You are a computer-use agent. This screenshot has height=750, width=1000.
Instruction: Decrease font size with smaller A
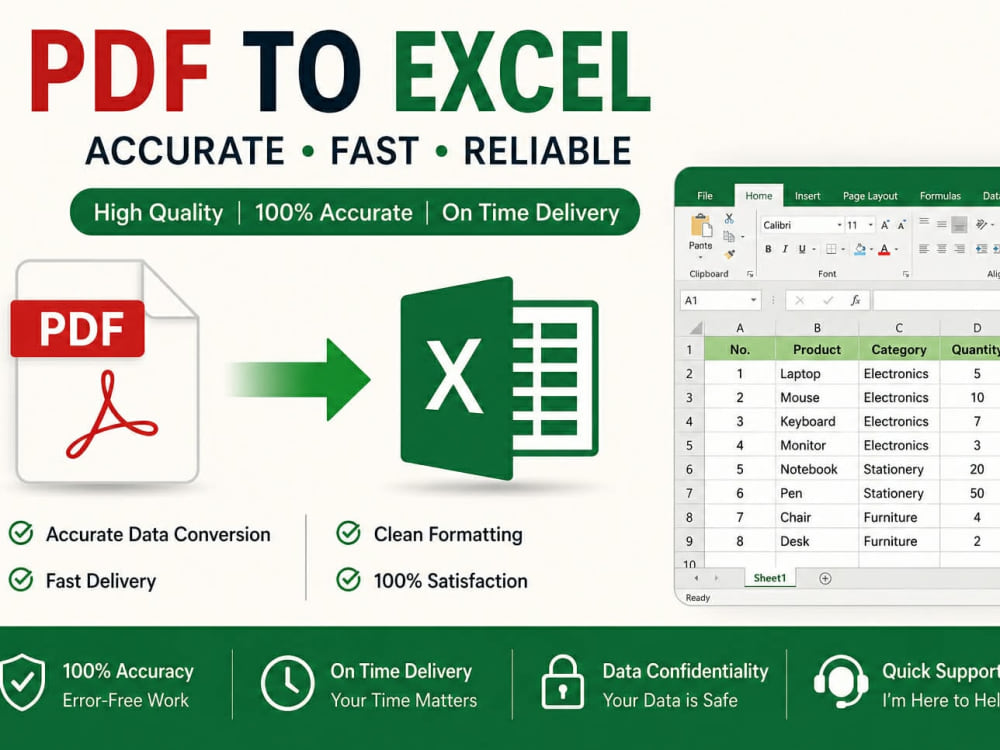tap(901, 225)
